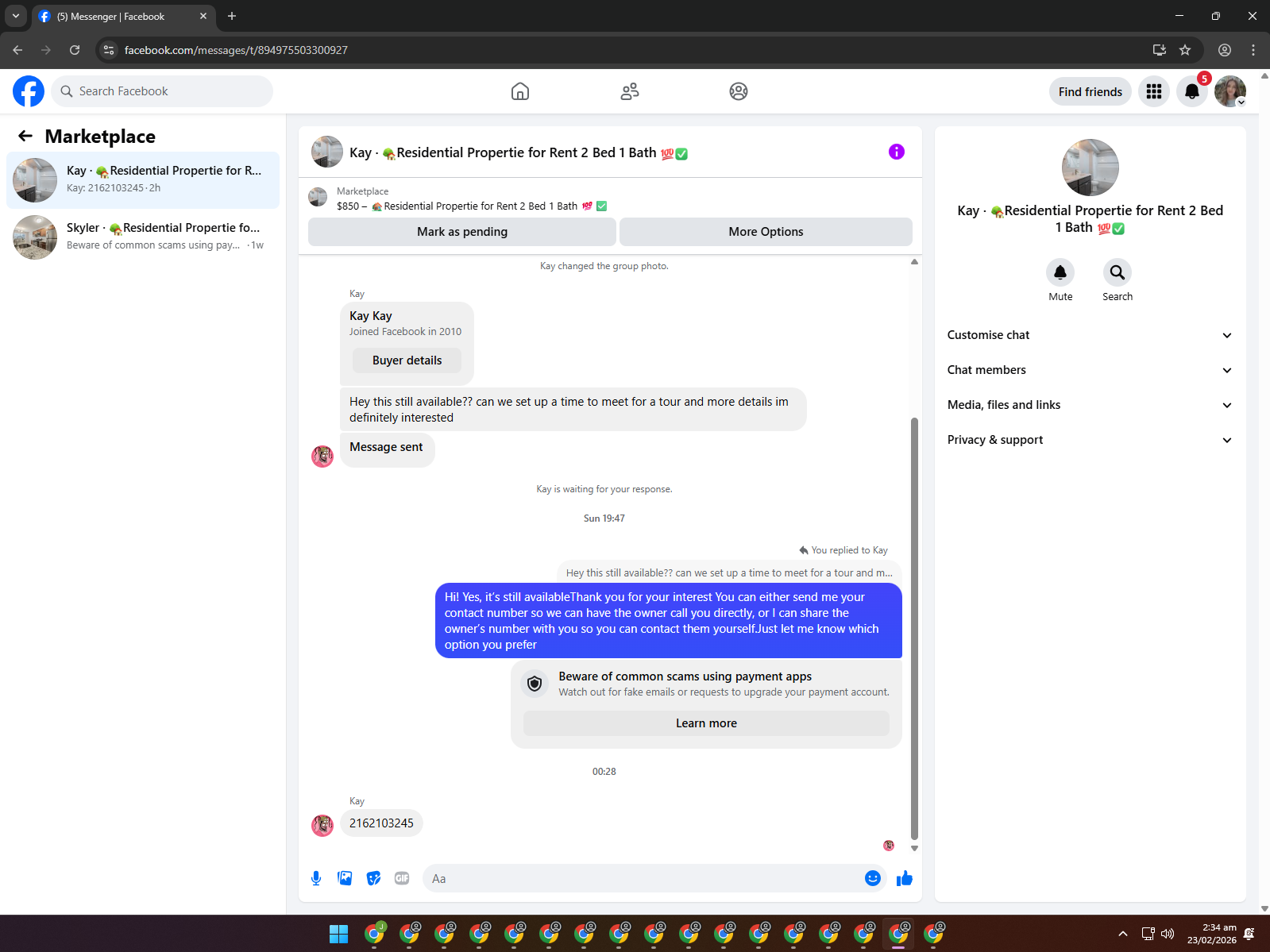Open the $850 Marketplace listing link
This screenshot has width=1270, height=952.
[472, 206]
